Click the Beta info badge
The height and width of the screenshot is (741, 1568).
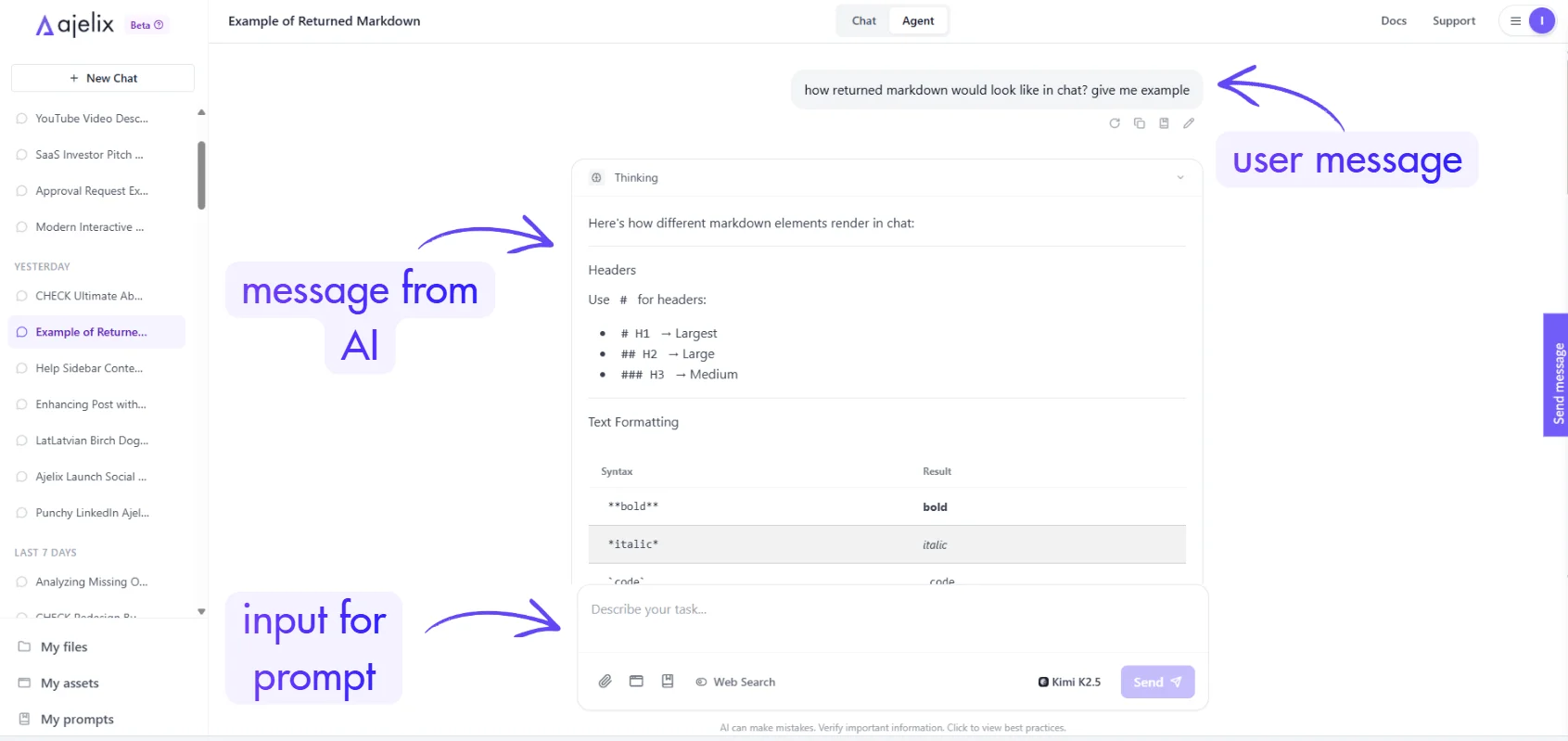147,25
